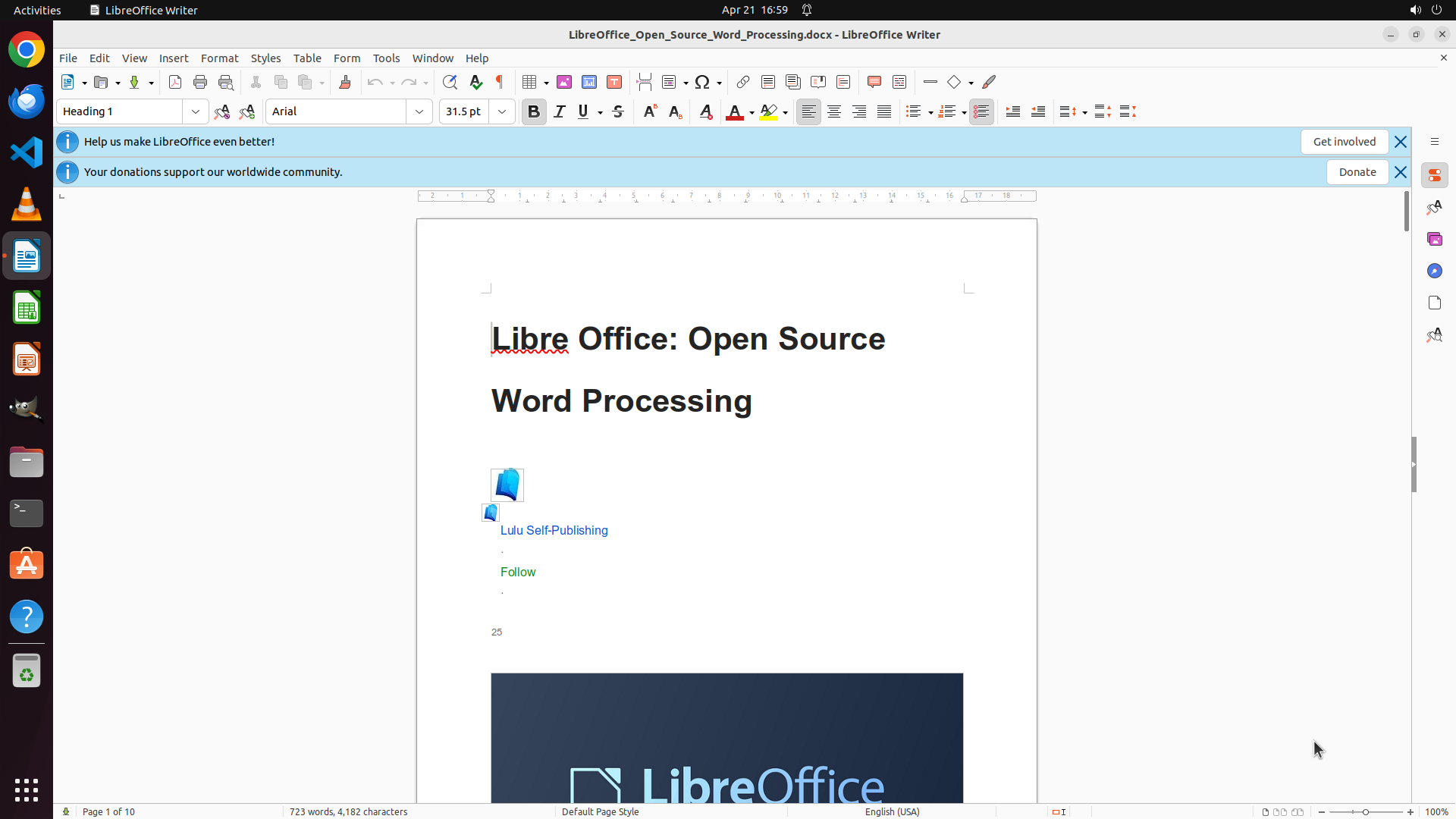1456x819 pixels.
Task: Toggle formatting marks display
Action: tap(500, 82)
